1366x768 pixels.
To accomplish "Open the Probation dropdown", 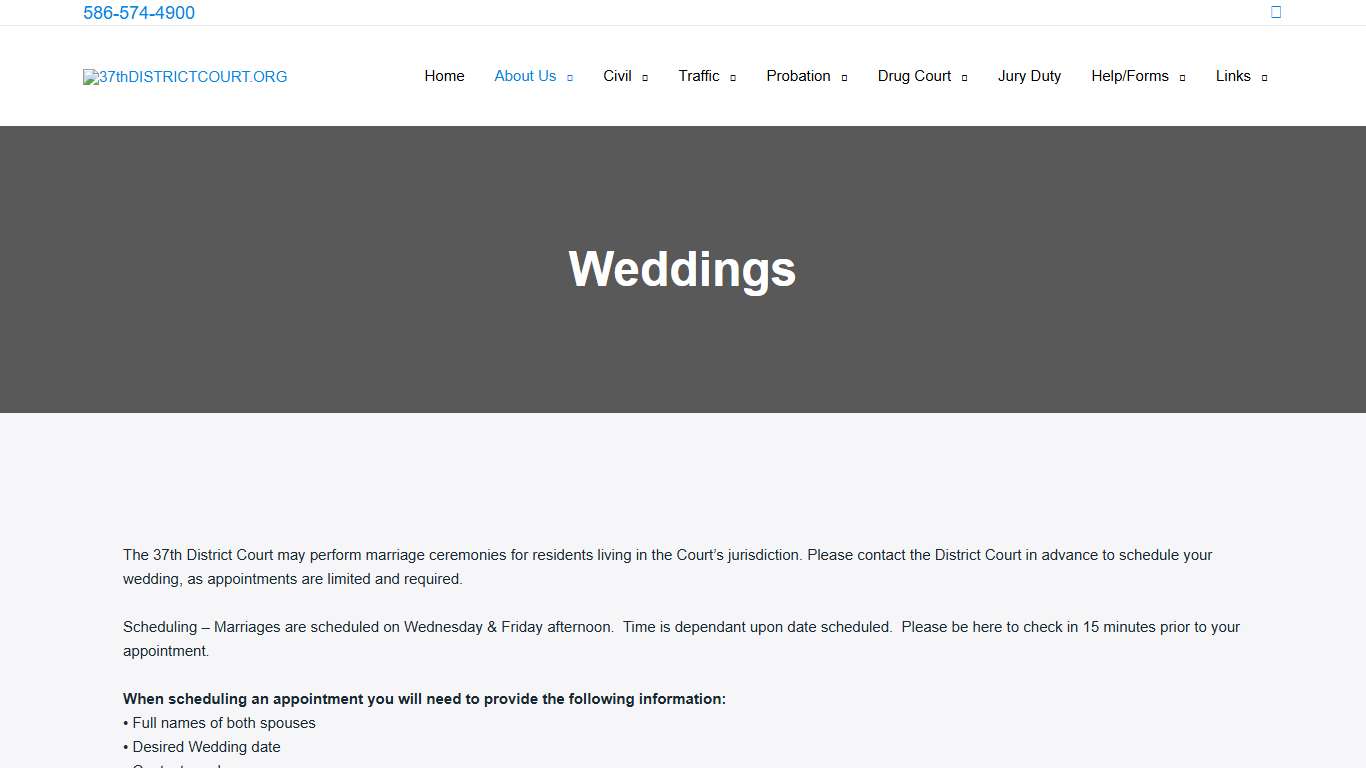I will coord(844,77).
